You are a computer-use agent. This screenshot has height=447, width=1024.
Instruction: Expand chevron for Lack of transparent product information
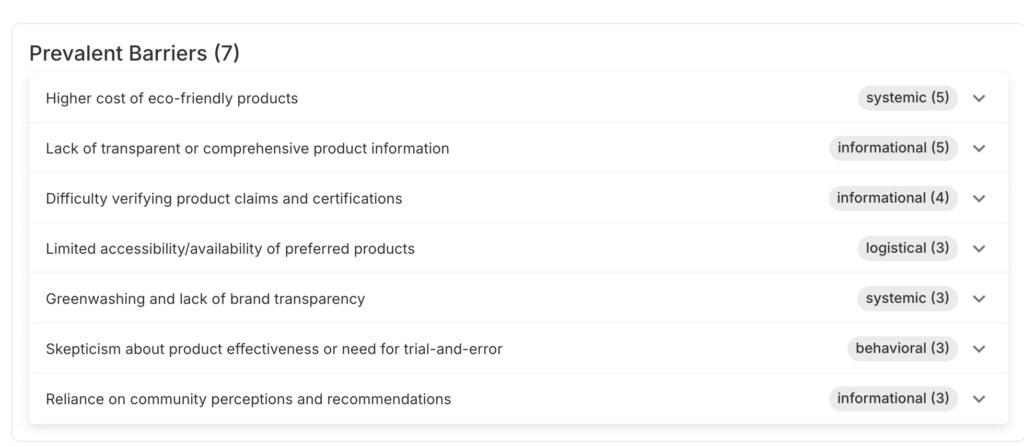tap(979, 148)
